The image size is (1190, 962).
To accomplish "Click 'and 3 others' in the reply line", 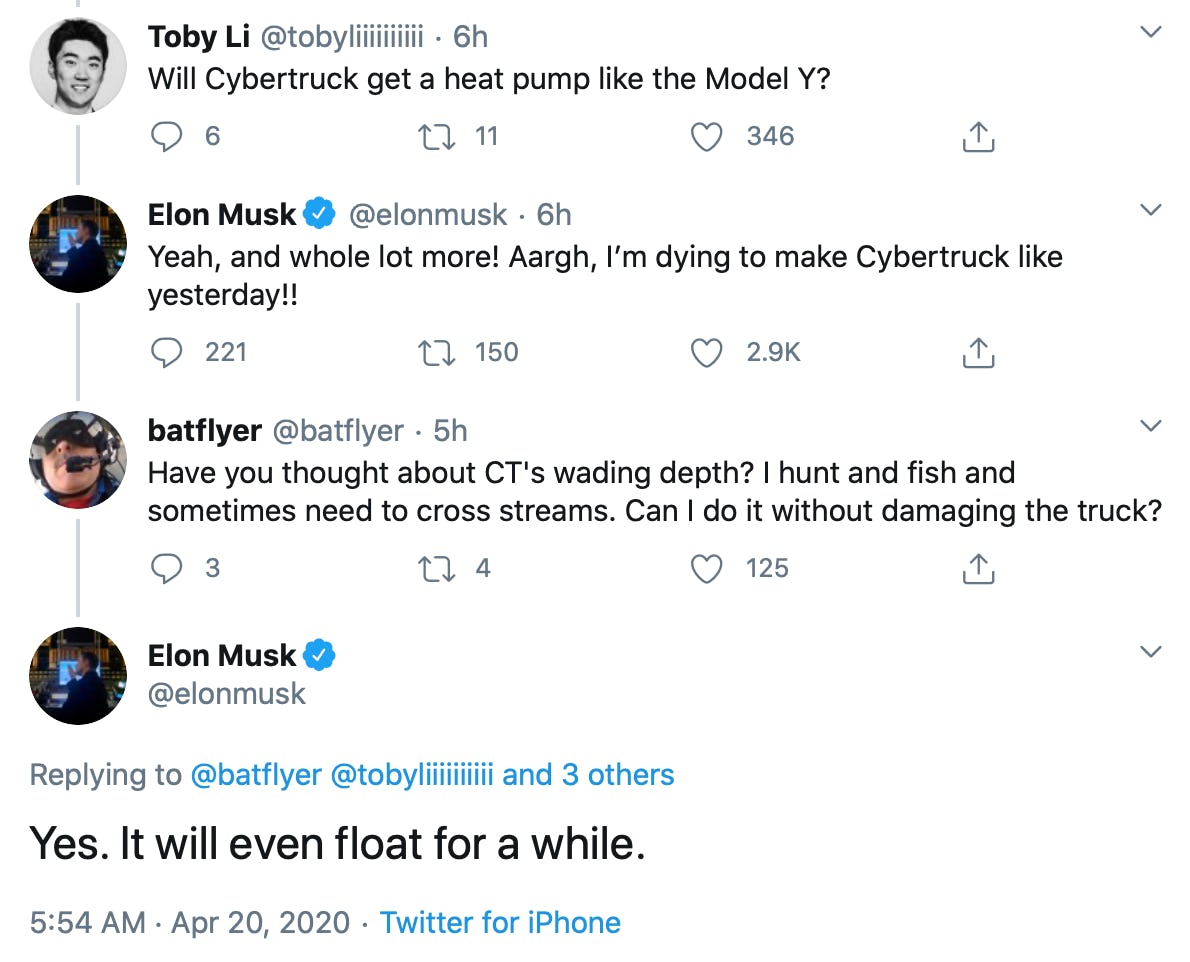I will (588, 775).
